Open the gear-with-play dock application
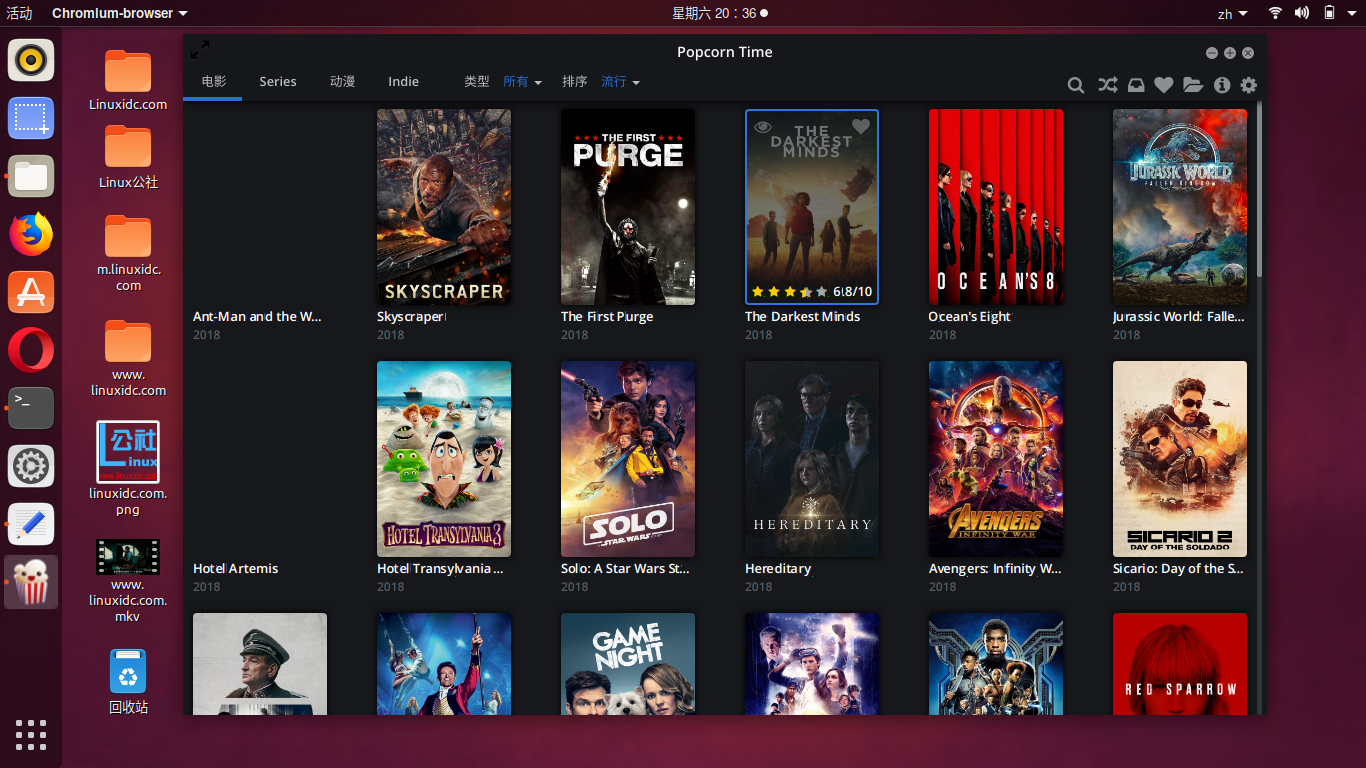Screen dimensions: 1366x768 tap(31, 466)
